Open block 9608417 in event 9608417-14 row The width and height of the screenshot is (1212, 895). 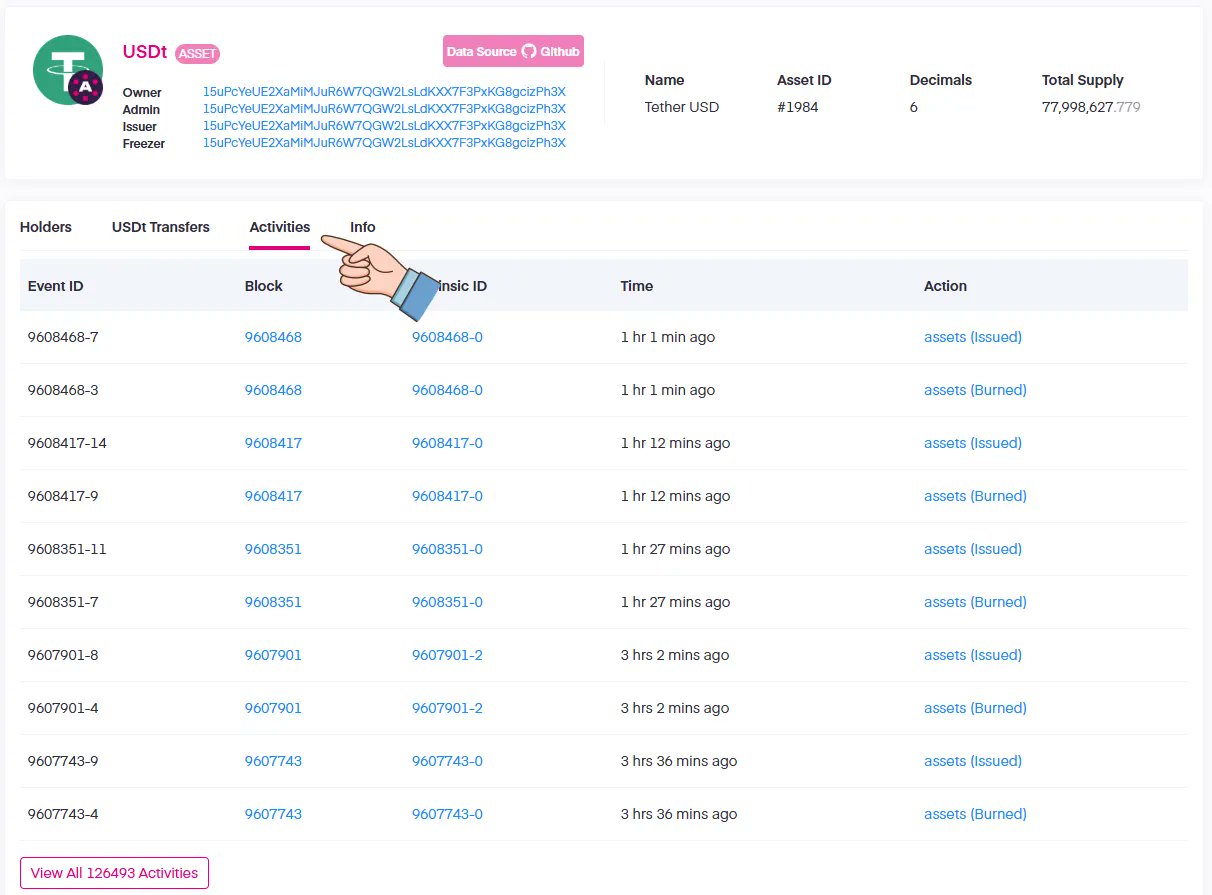273,443
